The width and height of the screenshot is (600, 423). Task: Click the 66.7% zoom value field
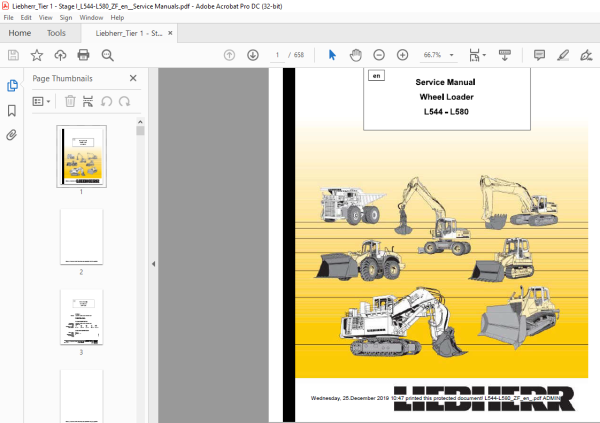point(432,55)
